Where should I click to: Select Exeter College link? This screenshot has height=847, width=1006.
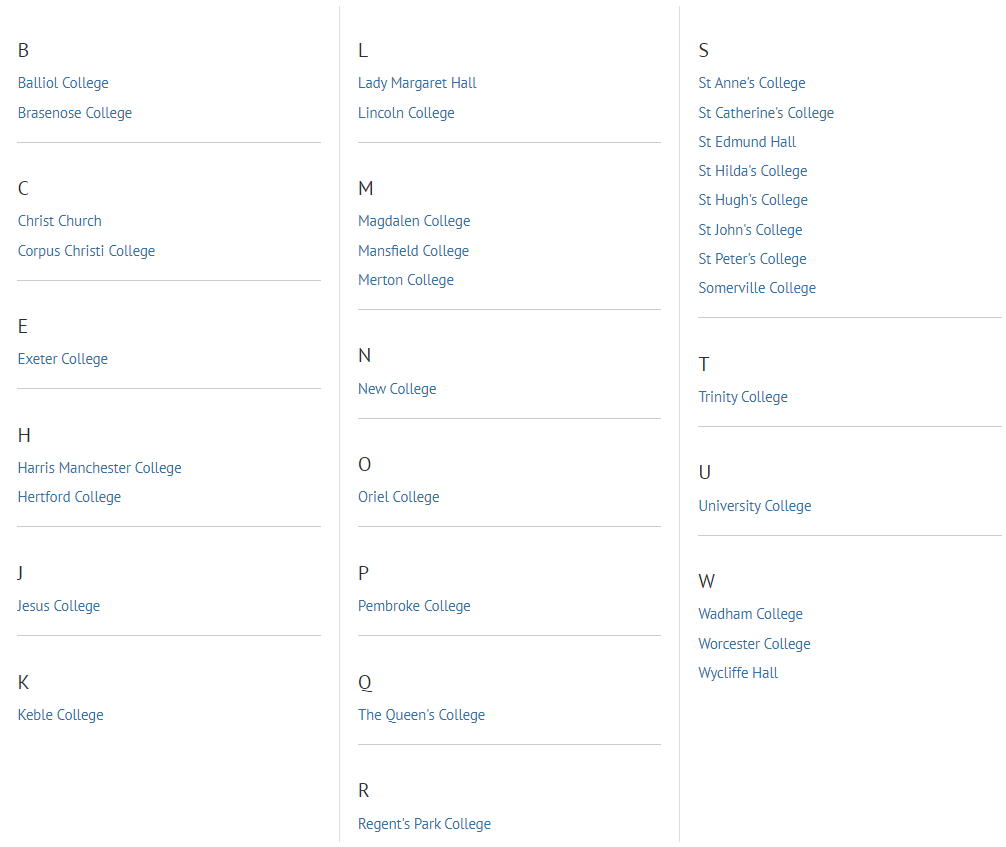tap(63, 359)
